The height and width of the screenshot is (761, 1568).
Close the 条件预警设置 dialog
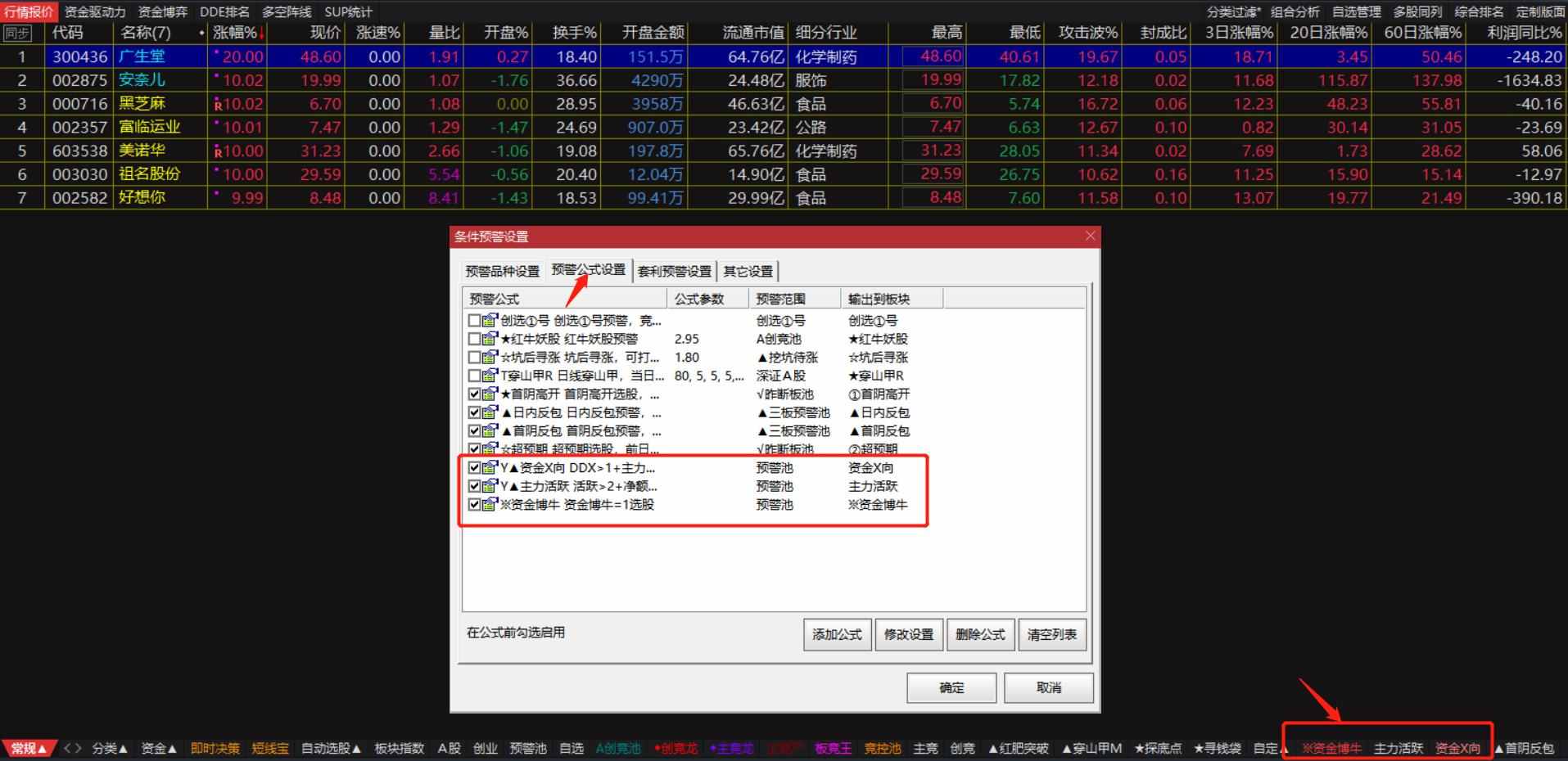[x=1090, y=236]
